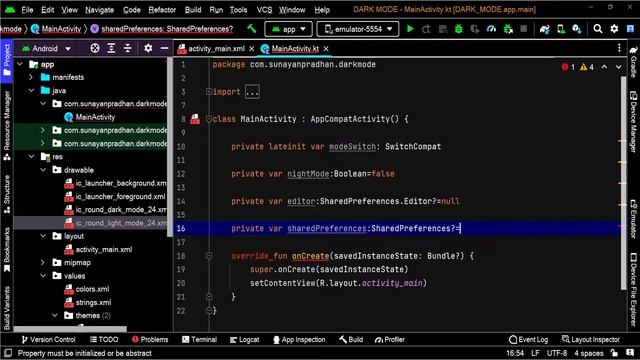Open the Android project view dropdown
The height and width of the screenshot is (360, 640).
[46, 49]
